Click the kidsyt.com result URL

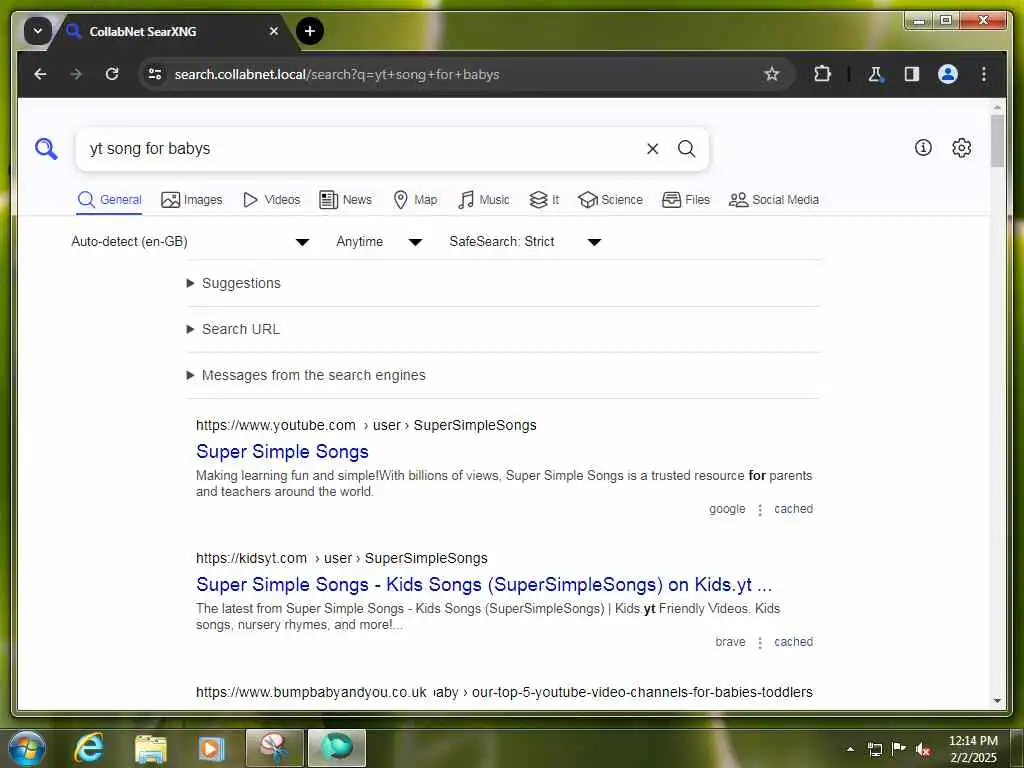tap(342, 559)
